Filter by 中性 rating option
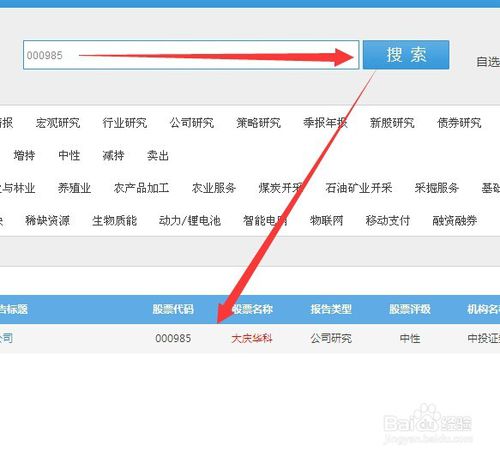The image size is (500, 457). [x=69, y=155]
